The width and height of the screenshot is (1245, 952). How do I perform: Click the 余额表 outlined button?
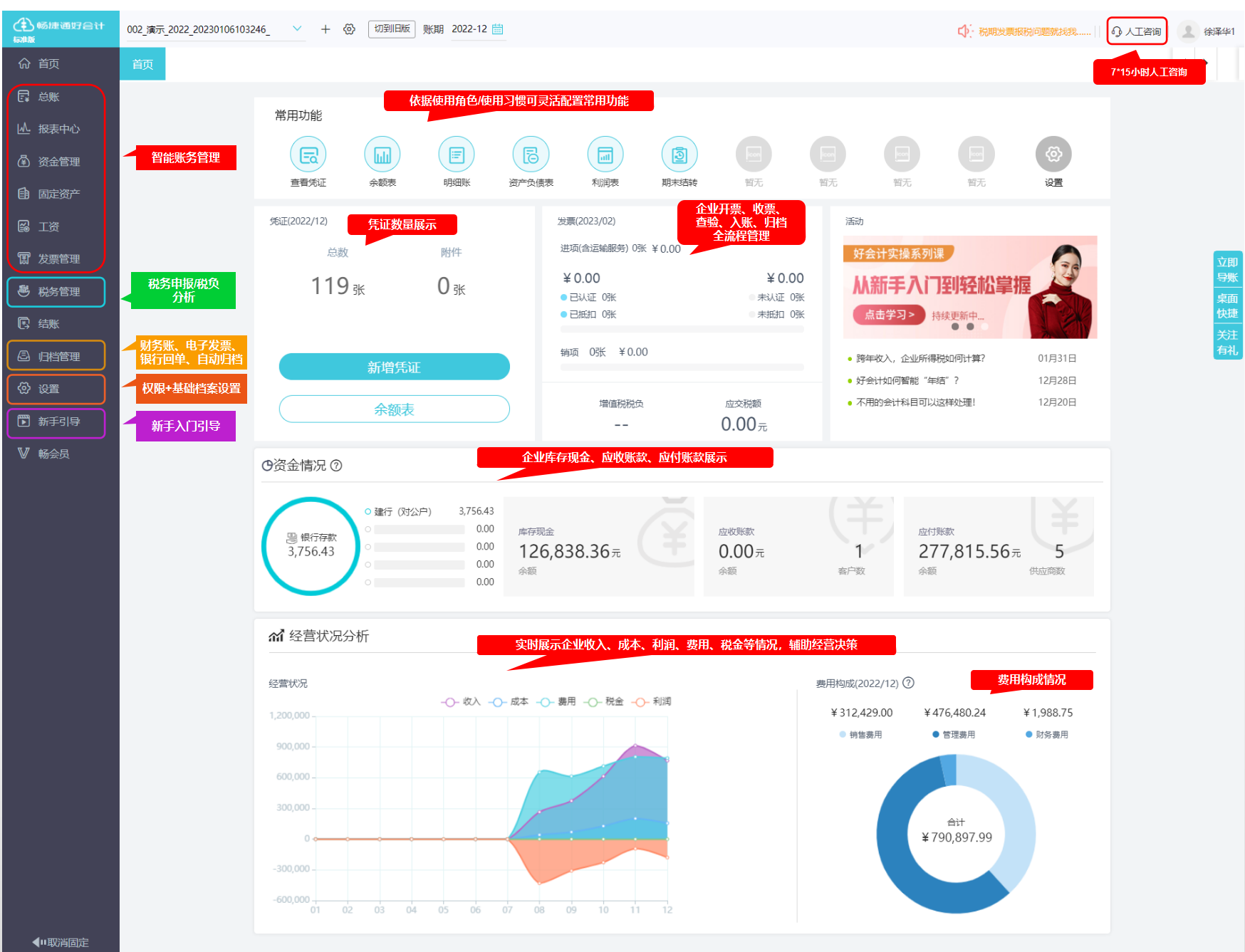[394, 409]
